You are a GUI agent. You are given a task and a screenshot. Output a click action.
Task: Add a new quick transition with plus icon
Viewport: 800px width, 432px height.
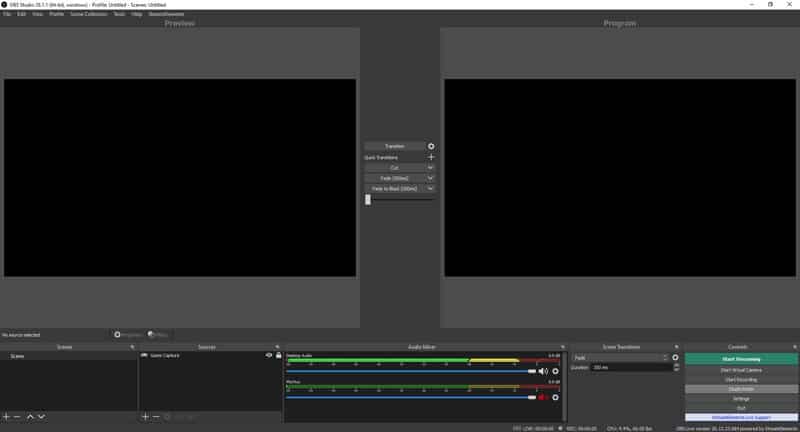[x=431, y=157]
